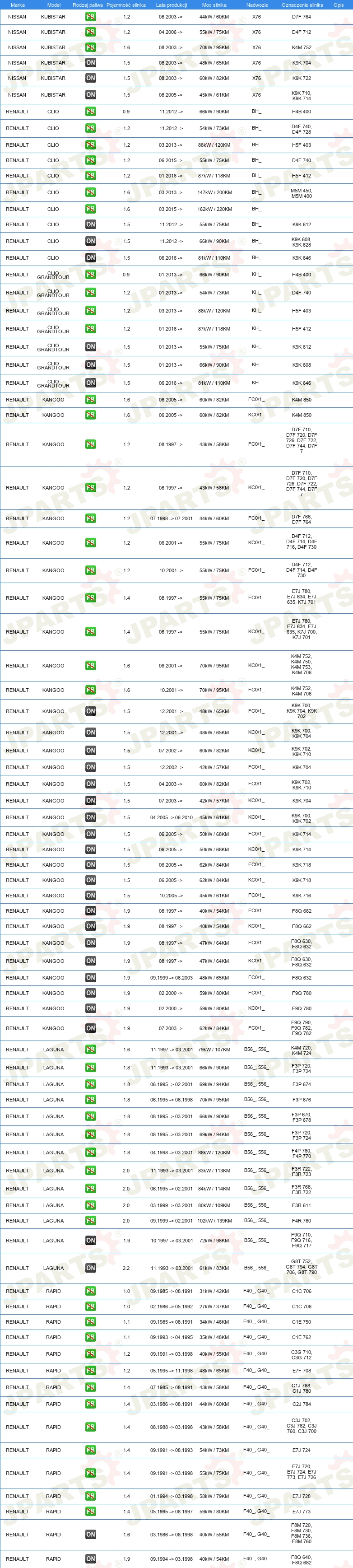Select the 35kW / 48KM power cell
The height and width of the screenshot is (1568, 353).
[x=214, y=1337]
